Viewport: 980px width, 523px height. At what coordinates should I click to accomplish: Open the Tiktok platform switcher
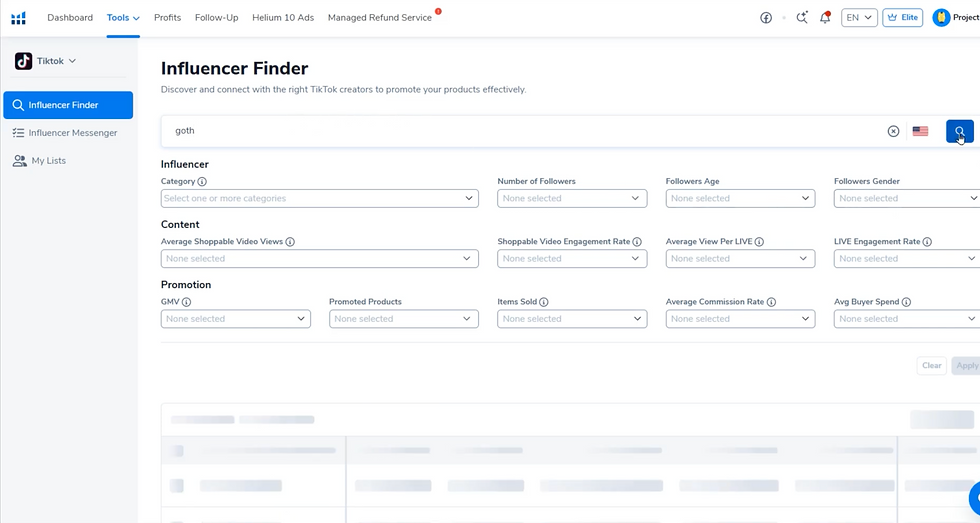click(x=46, y=61)
